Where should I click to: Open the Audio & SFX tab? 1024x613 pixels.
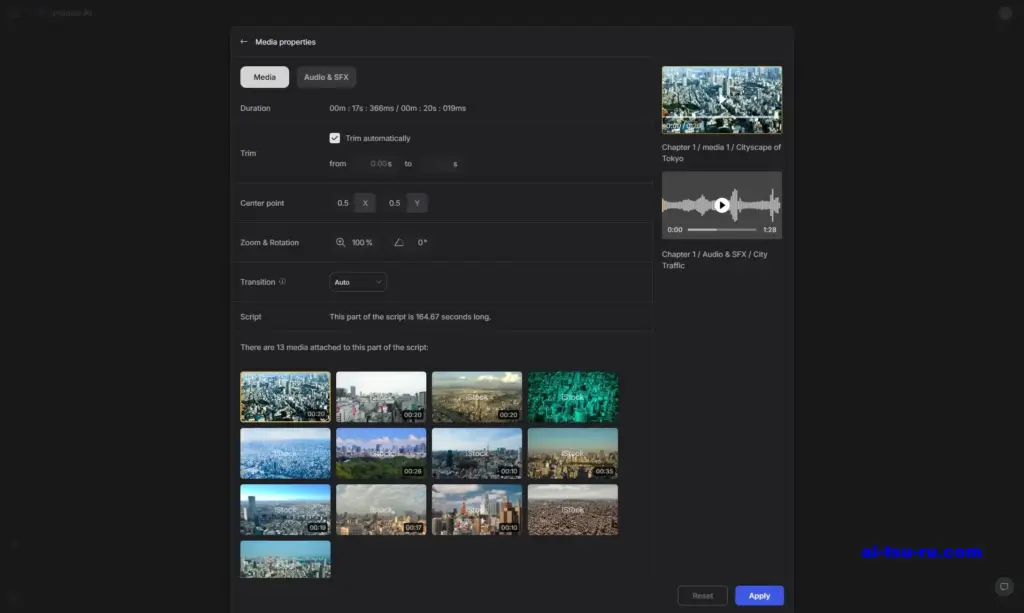pyautogui.click(x=326, y=77)
